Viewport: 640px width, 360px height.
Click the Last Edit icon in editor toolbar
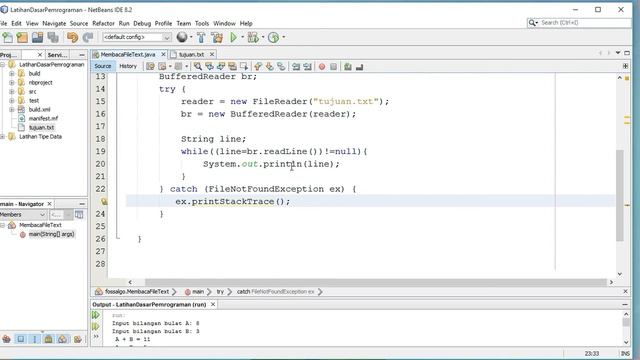[x=151, y=67]
